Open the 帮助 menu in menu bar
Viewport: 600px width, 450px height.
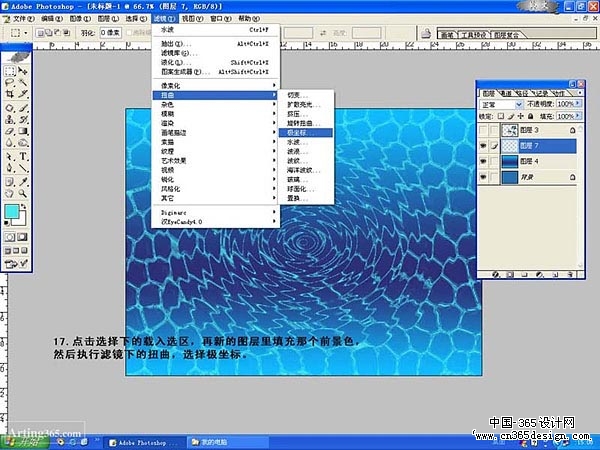coord(248,18)
